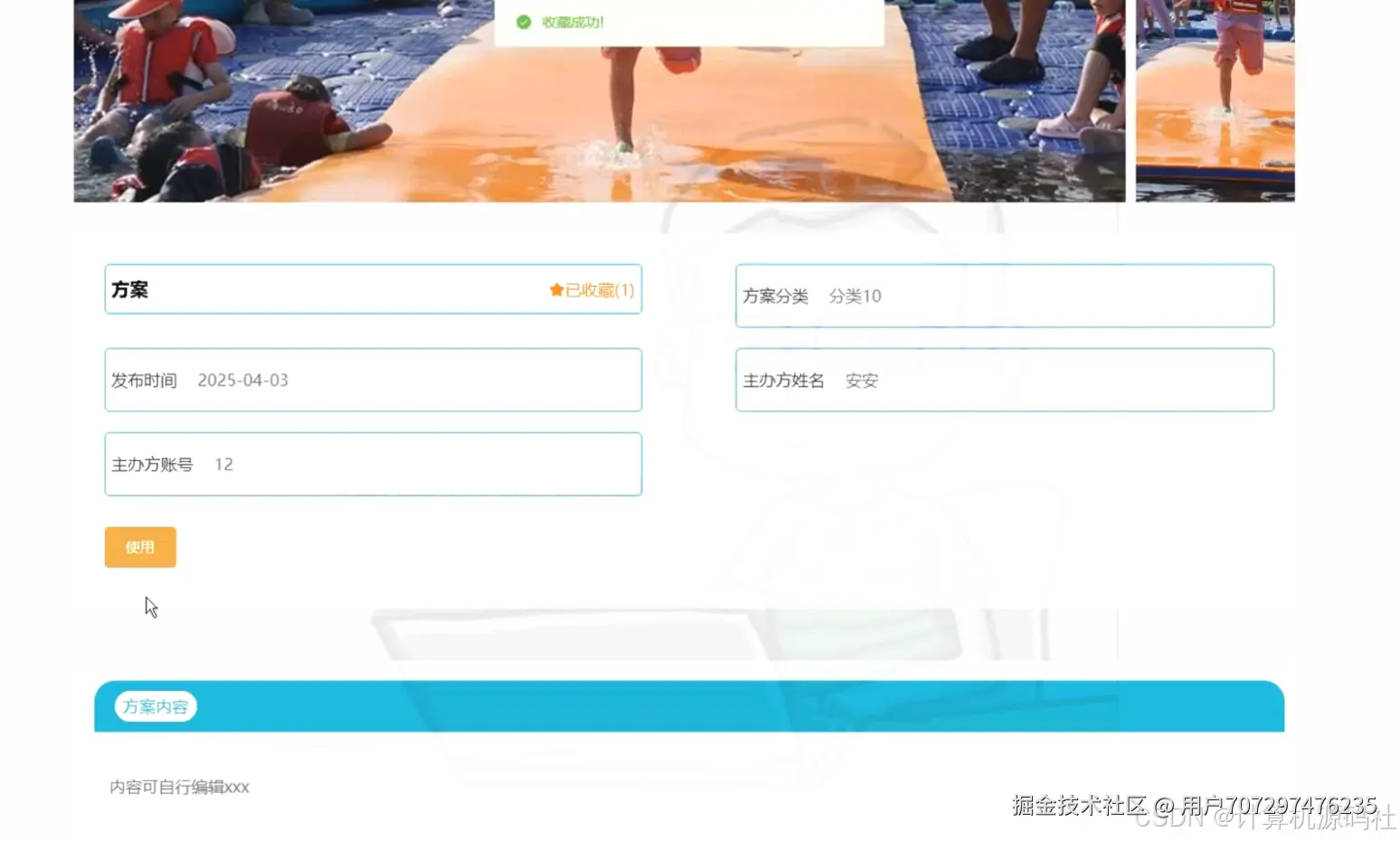Dismiss the 收藏成功 notification toast
The height and width of the screenshot is (841, 1400).
[689, 22]
